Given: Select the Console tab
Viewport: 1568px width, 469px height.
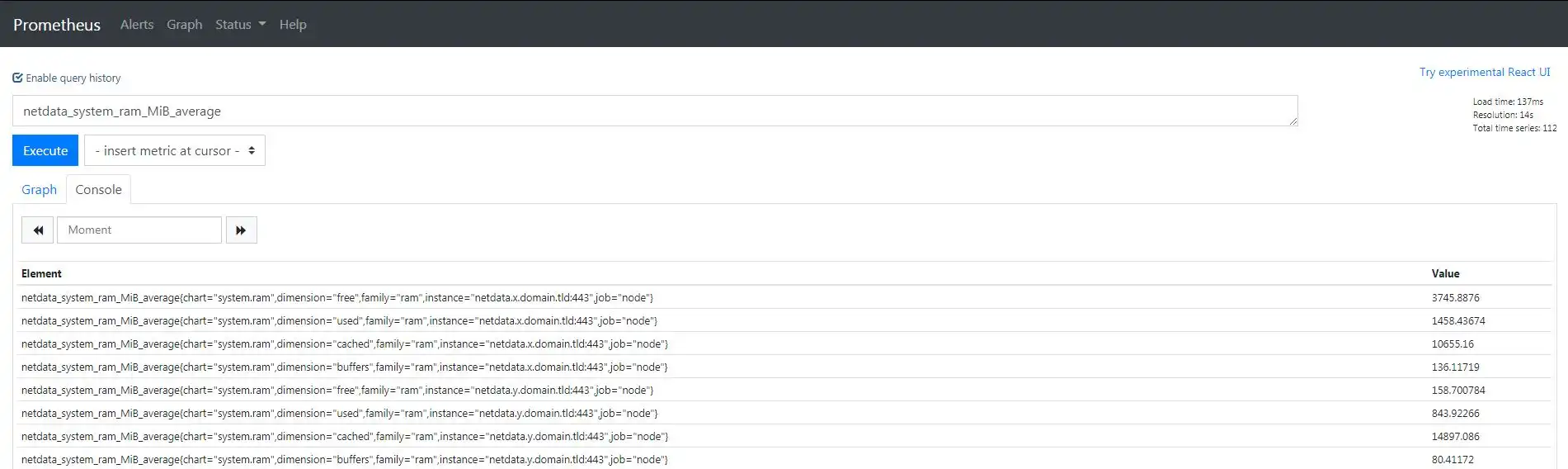Looking at the screenshot, I should (x=98, y=189).
